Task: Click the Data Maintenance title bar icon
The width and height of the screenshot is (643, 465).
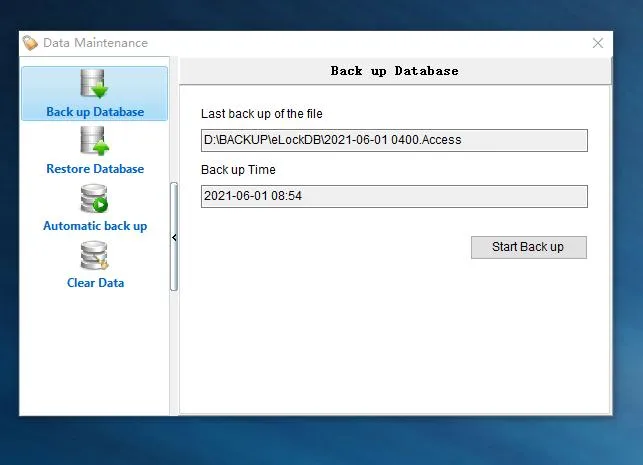Action: (30, 43)
